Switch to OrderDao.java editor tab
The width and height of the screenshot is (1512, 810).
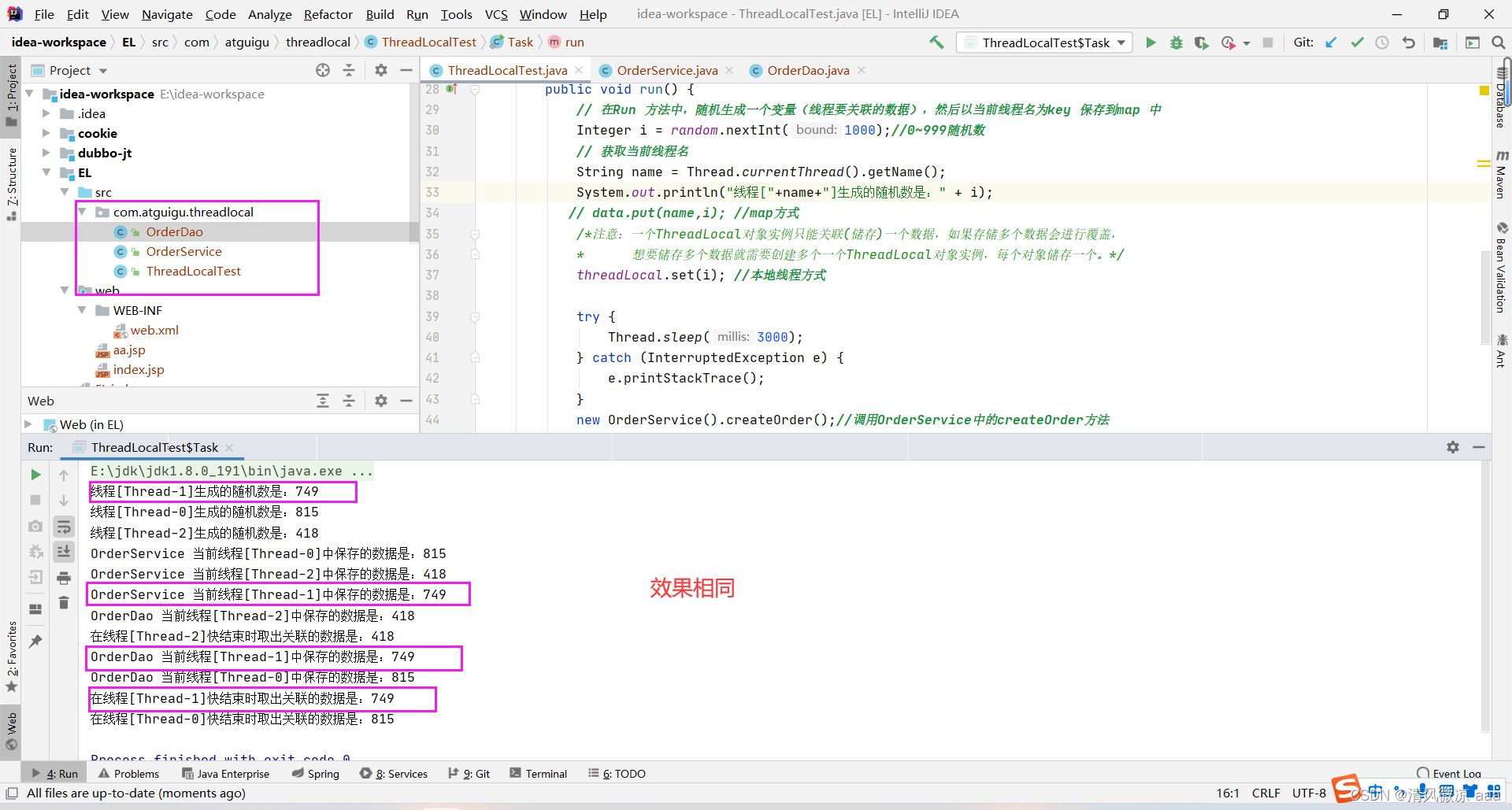click(x=808, y=70)
